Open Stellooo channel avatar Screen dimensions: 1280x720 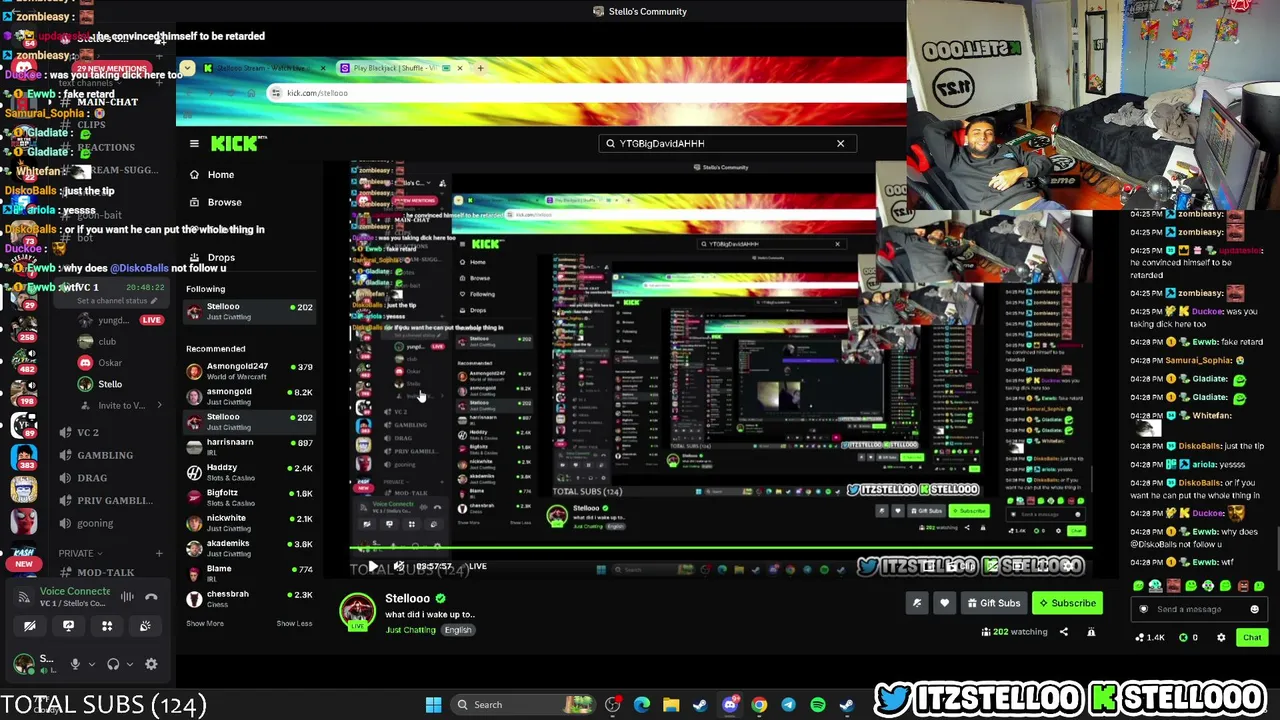358,612
